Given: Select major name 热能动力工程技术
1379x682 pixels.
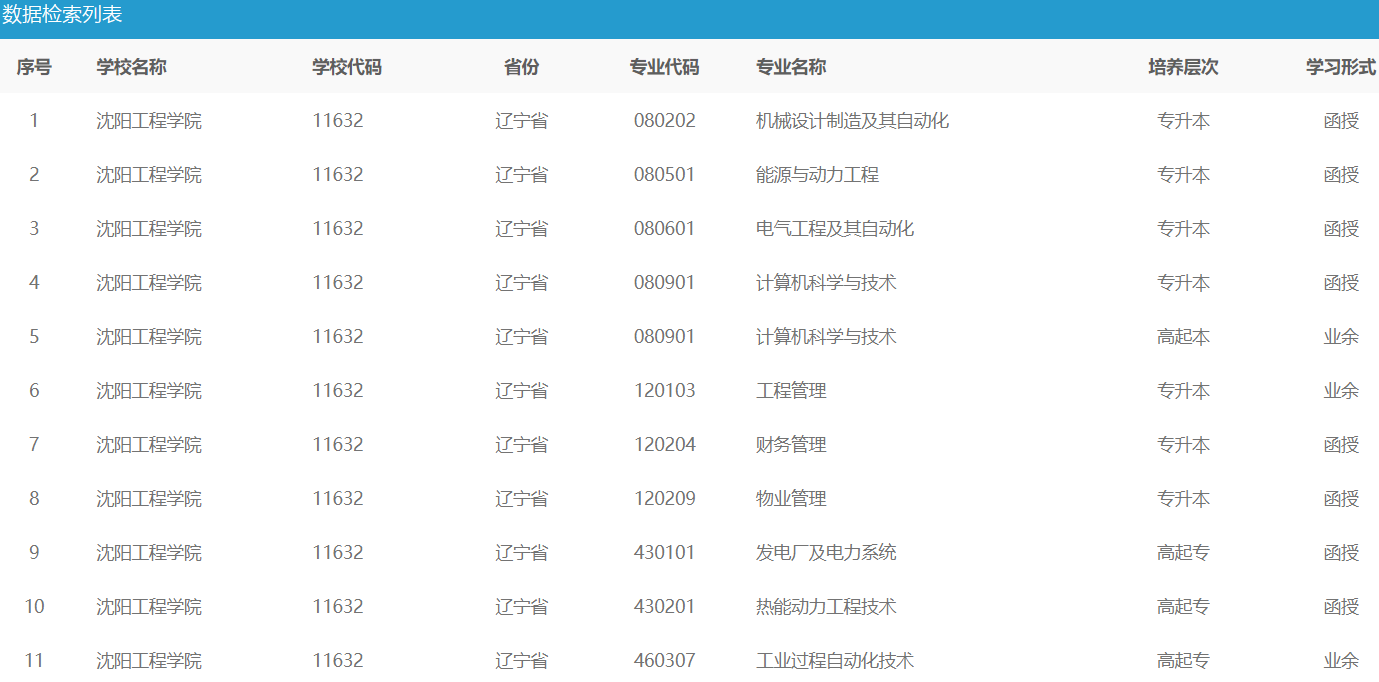Looking at the screenshot, I should (826, 607).
